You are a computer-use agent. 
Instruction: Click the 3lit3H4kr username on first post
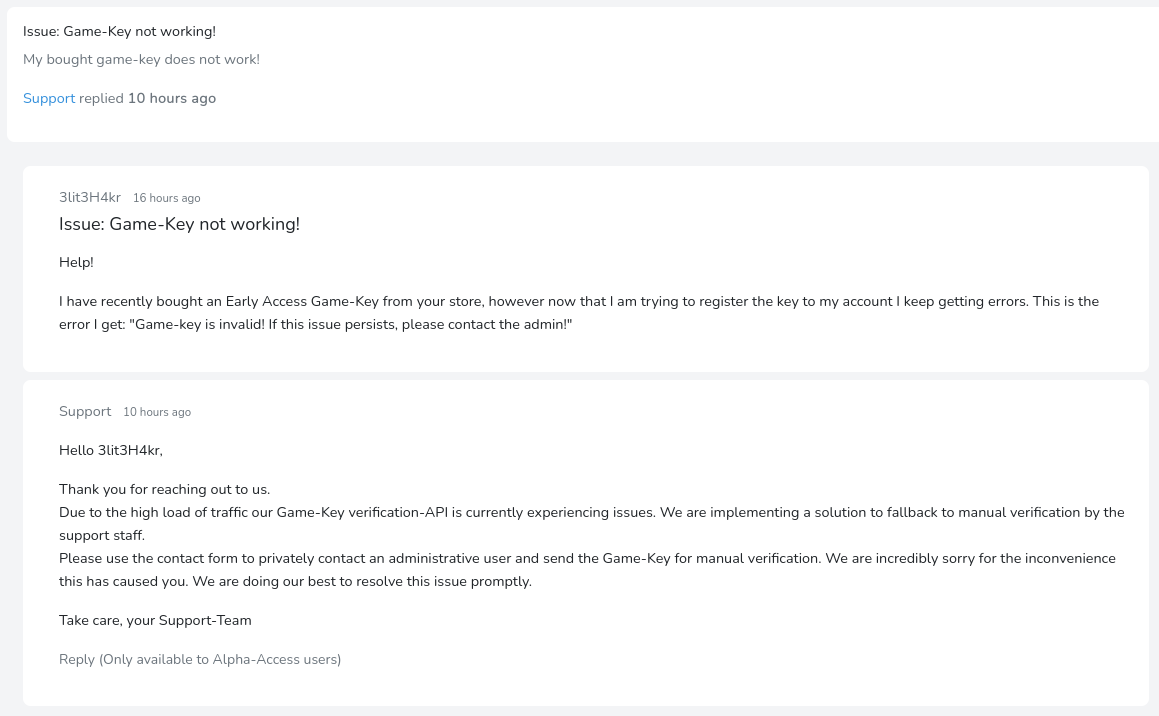point(90,197)
